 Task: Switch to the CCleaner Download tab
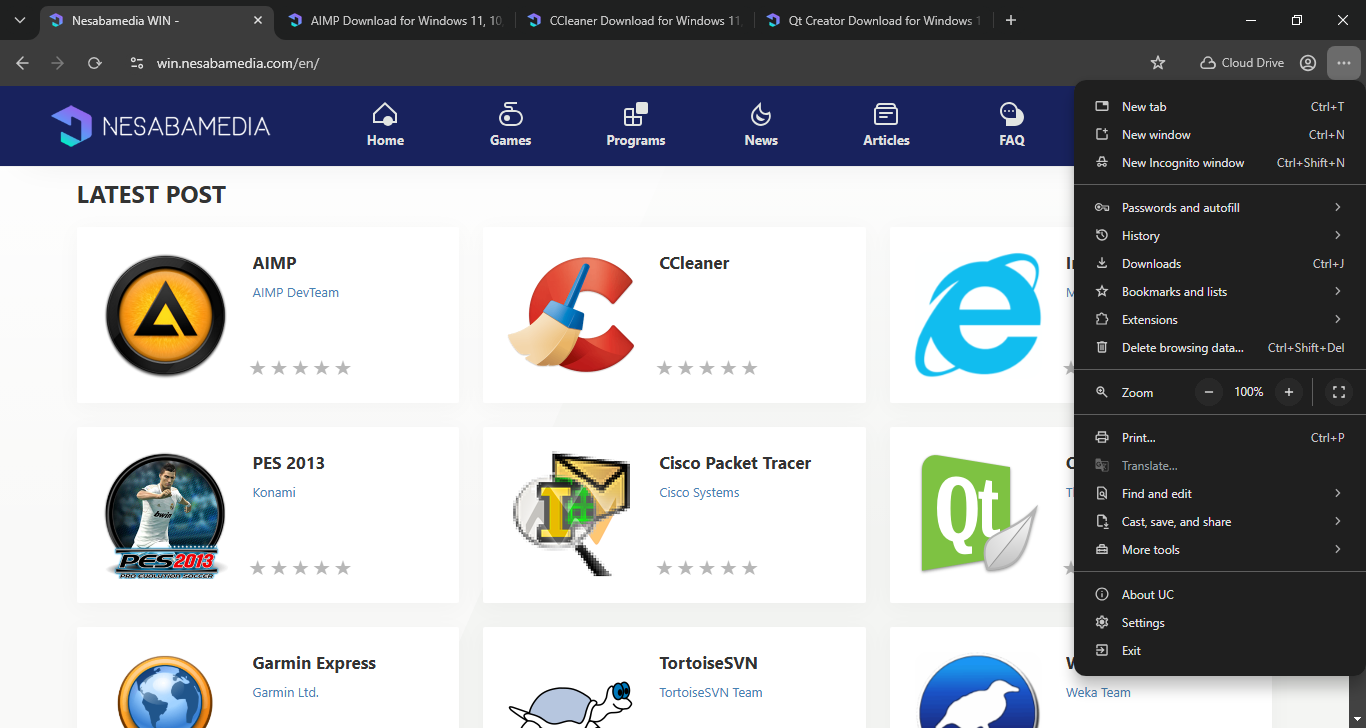coord(633,20)
